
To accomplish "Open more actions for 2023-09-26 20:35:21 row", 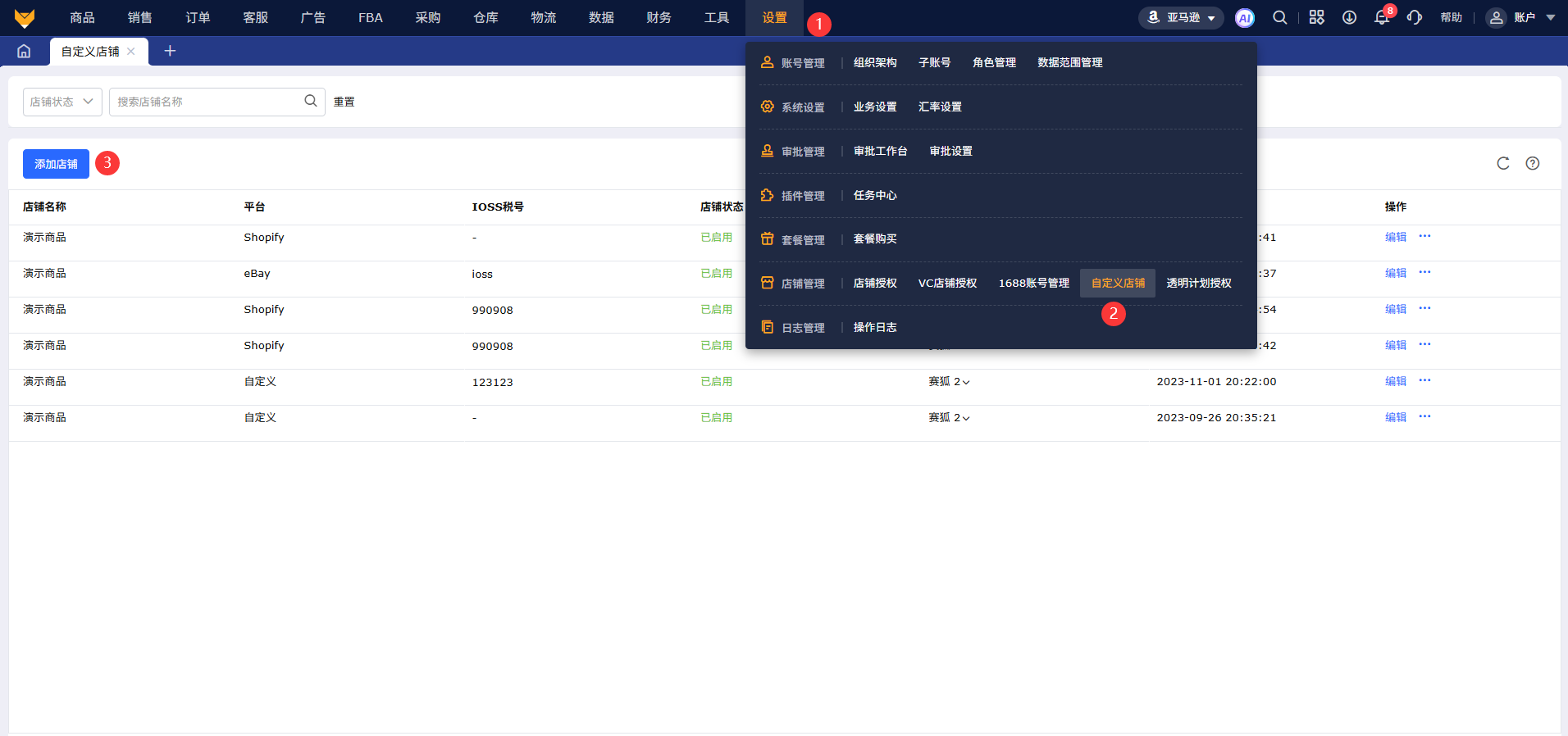I will [x=1424, y=417].
